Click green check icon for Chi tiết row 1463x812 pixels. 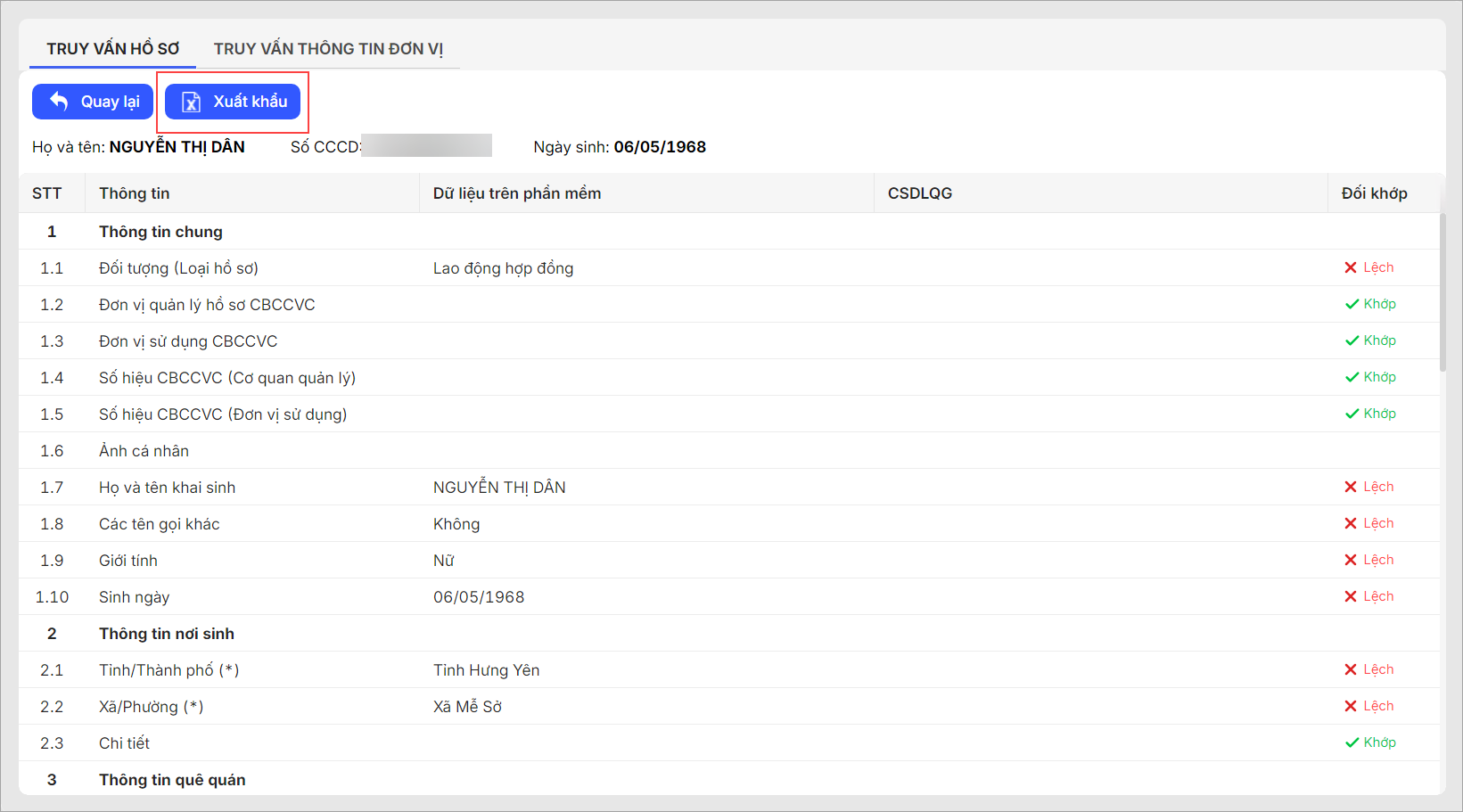[1352, 743]
